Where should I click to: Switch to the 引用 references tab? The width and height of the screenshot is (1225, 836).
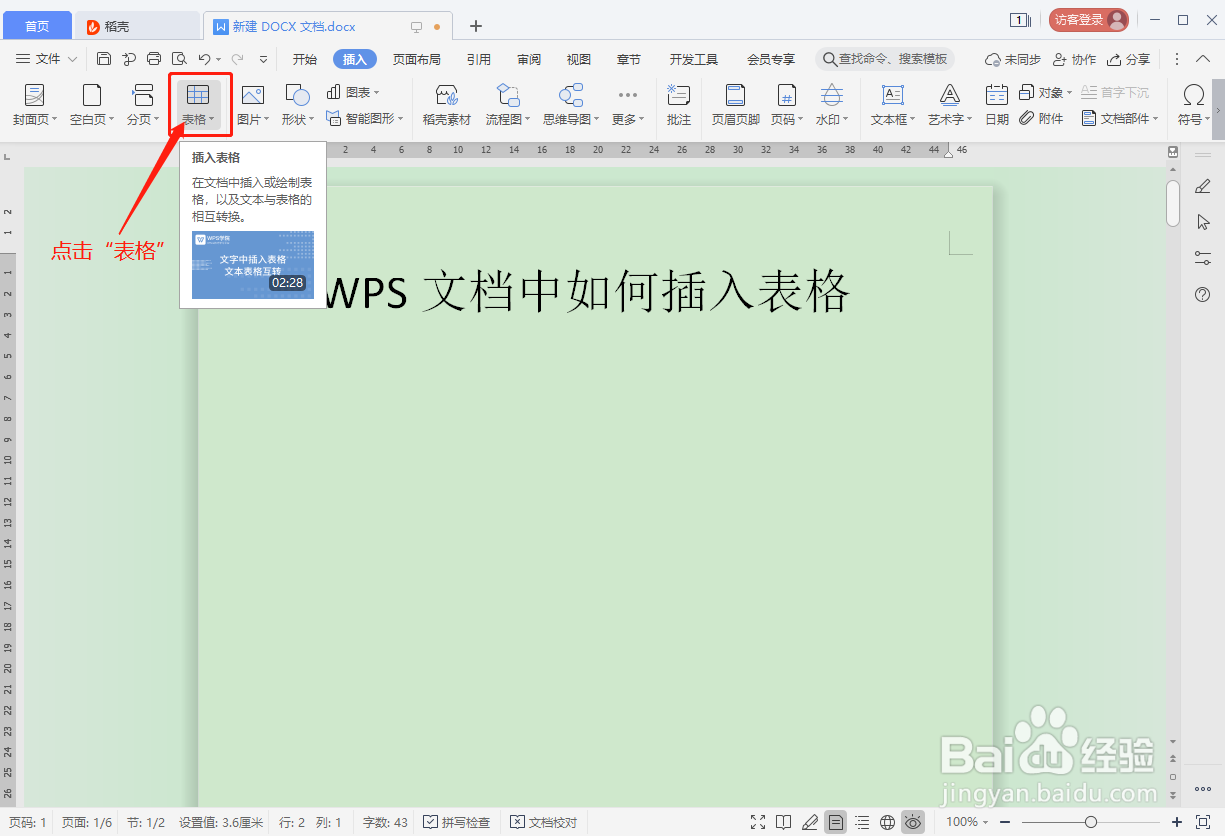[479, 59]
